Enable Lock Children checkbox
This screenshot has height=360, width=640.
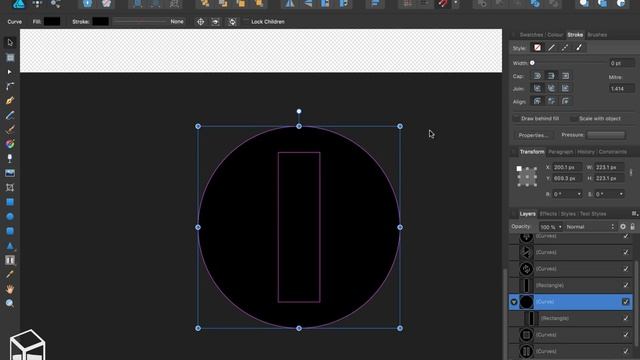tap(246, 21)
